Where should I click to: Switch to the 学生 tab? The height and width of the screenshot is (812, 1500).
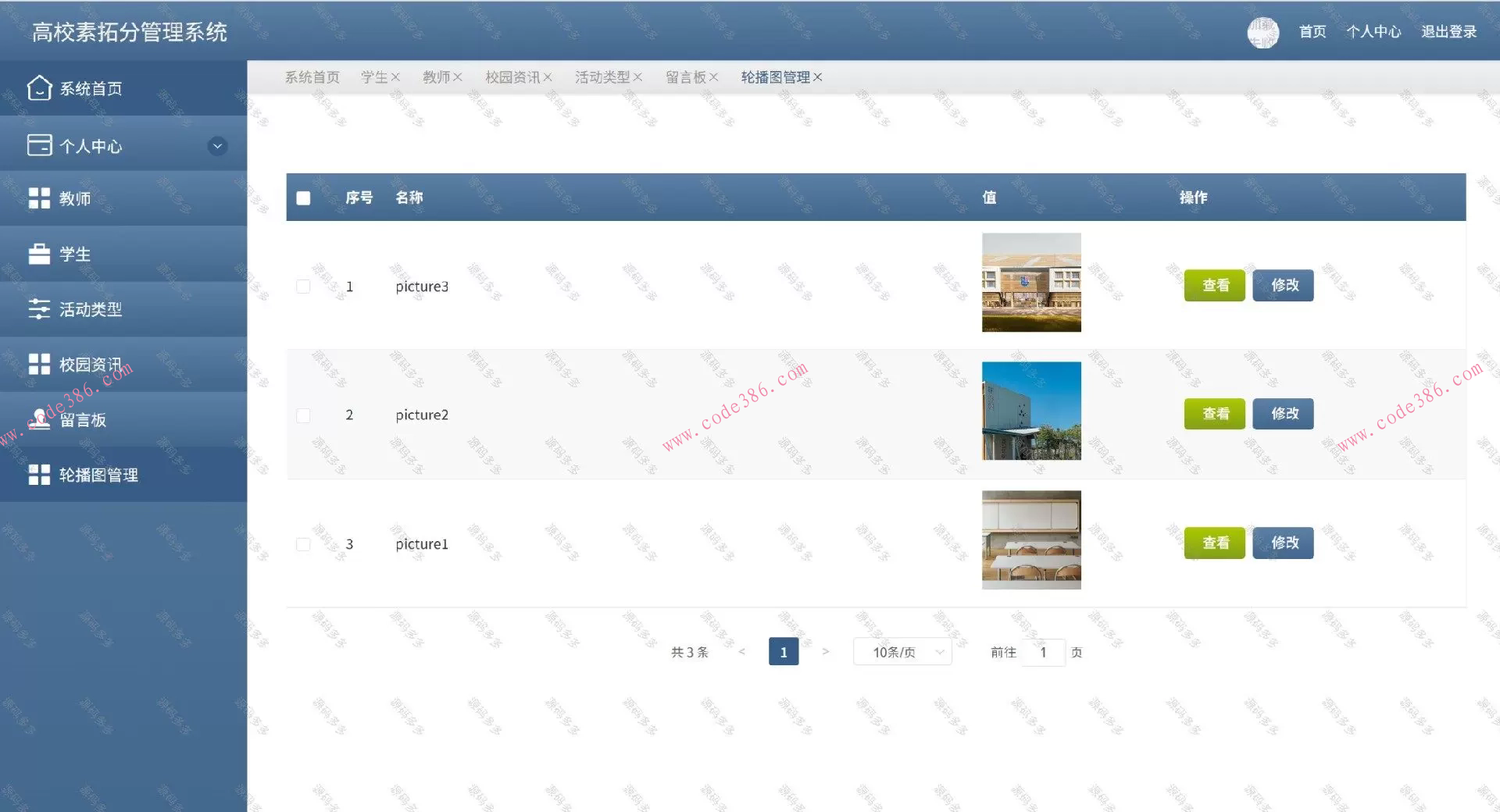(x=374, y=77)
